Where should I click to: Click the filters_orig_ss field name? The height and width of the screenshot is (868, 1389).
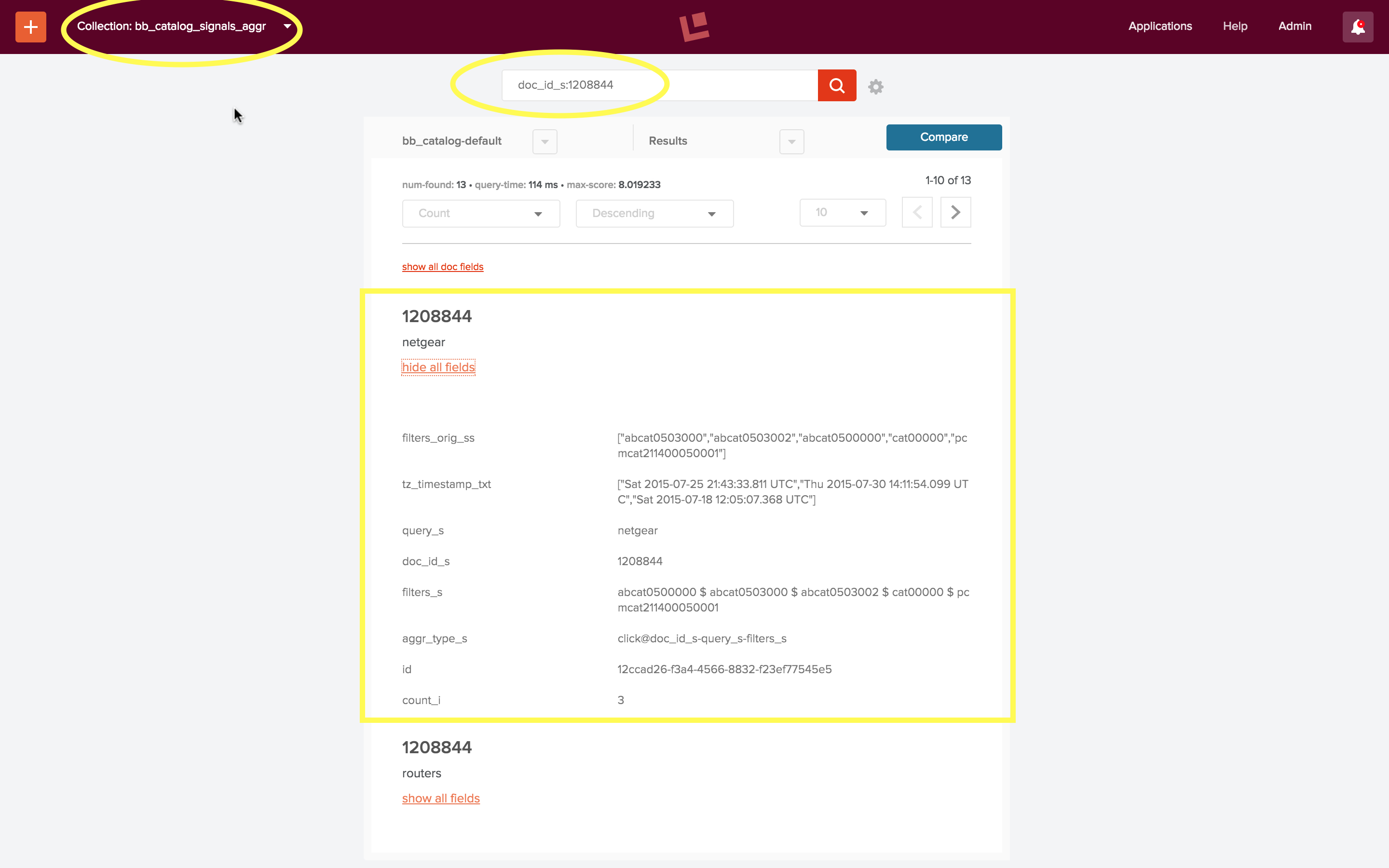coord(438,438)
